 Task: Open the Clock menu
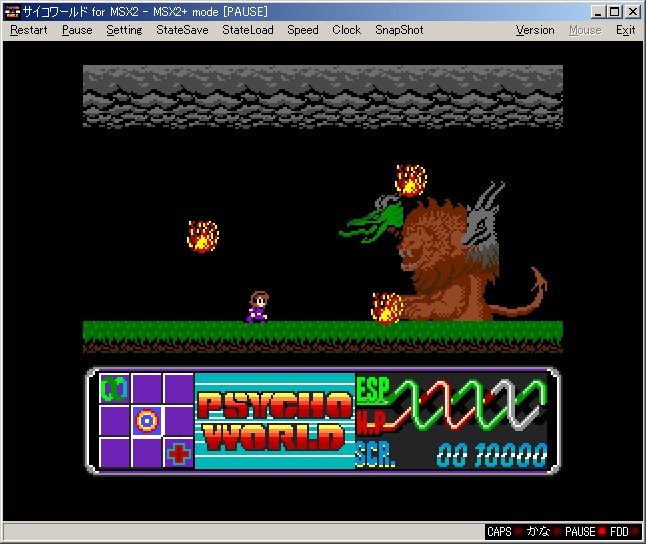pyautogui.click(x=346, y=30)
